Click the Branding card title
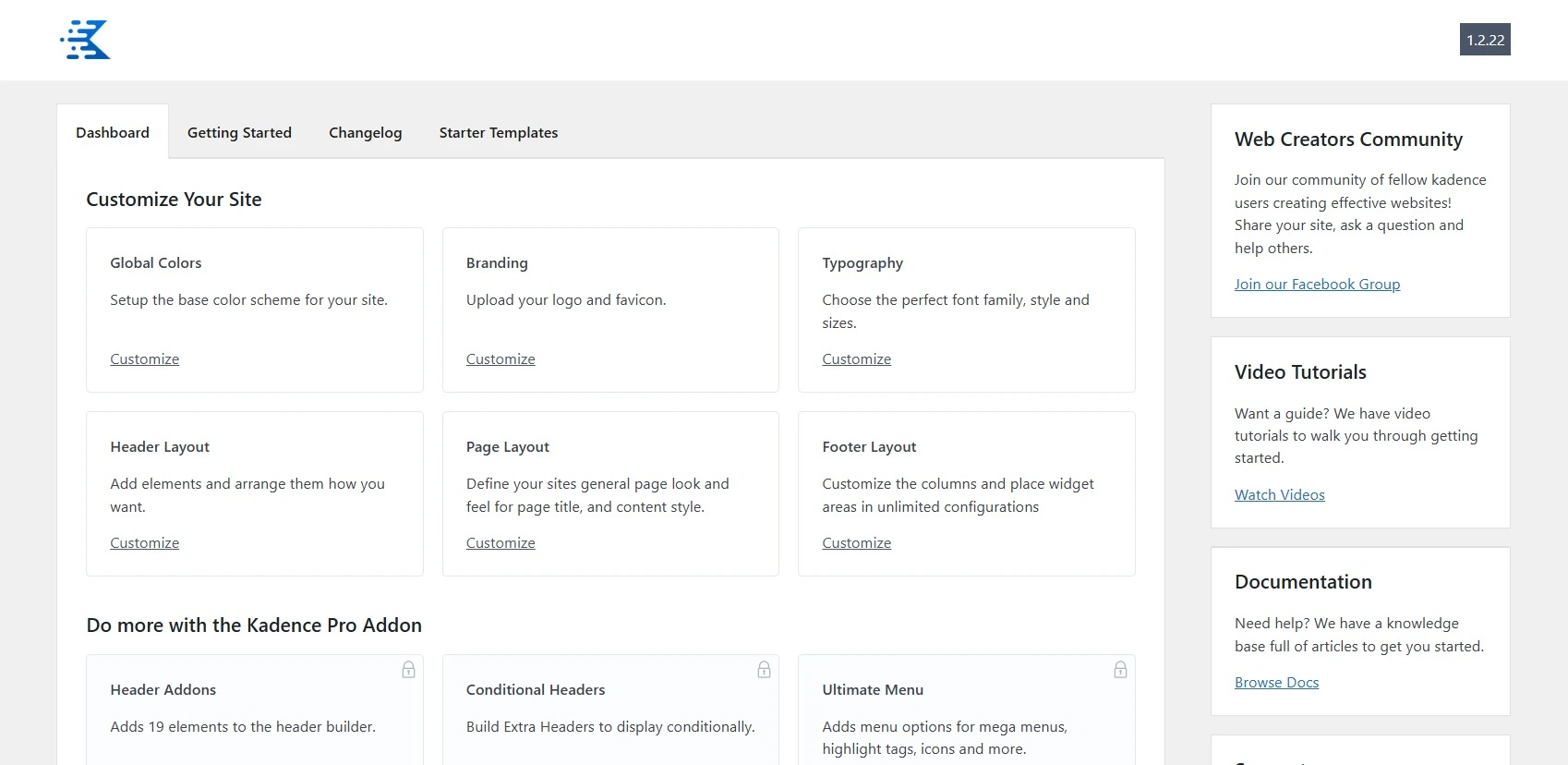The height and width of the screenshot is (765, 1568). (x=497, y=262)
